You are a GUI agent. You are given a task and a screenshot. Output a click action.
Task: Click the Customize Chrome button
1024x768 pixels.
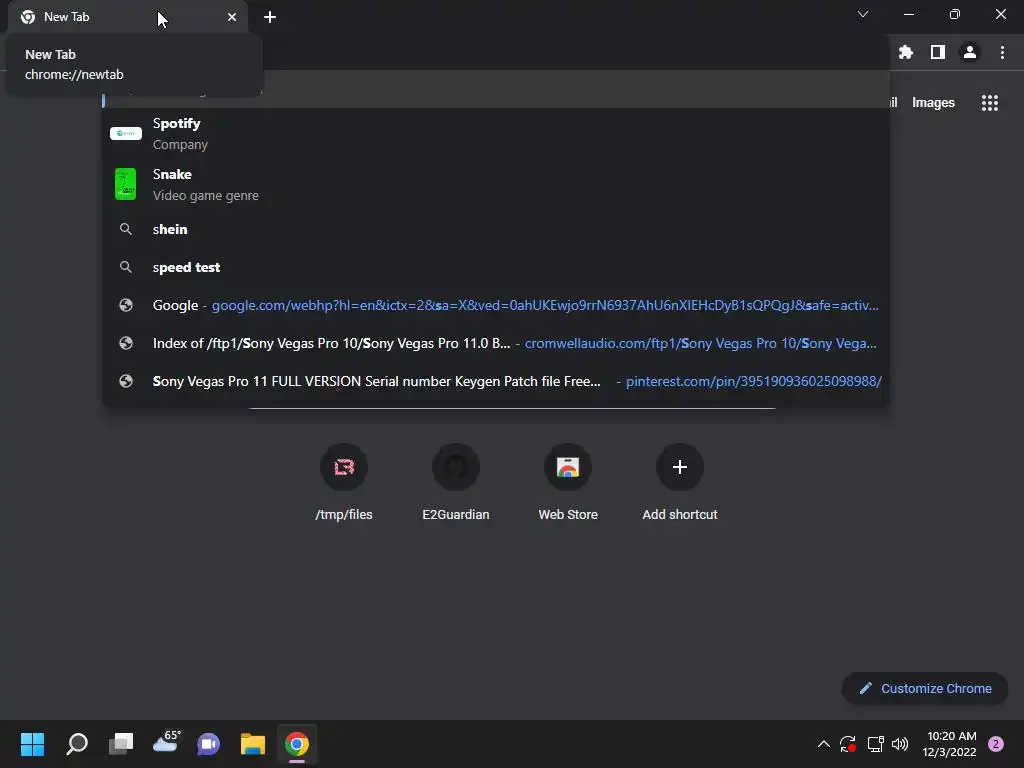[x=925, y=688]
